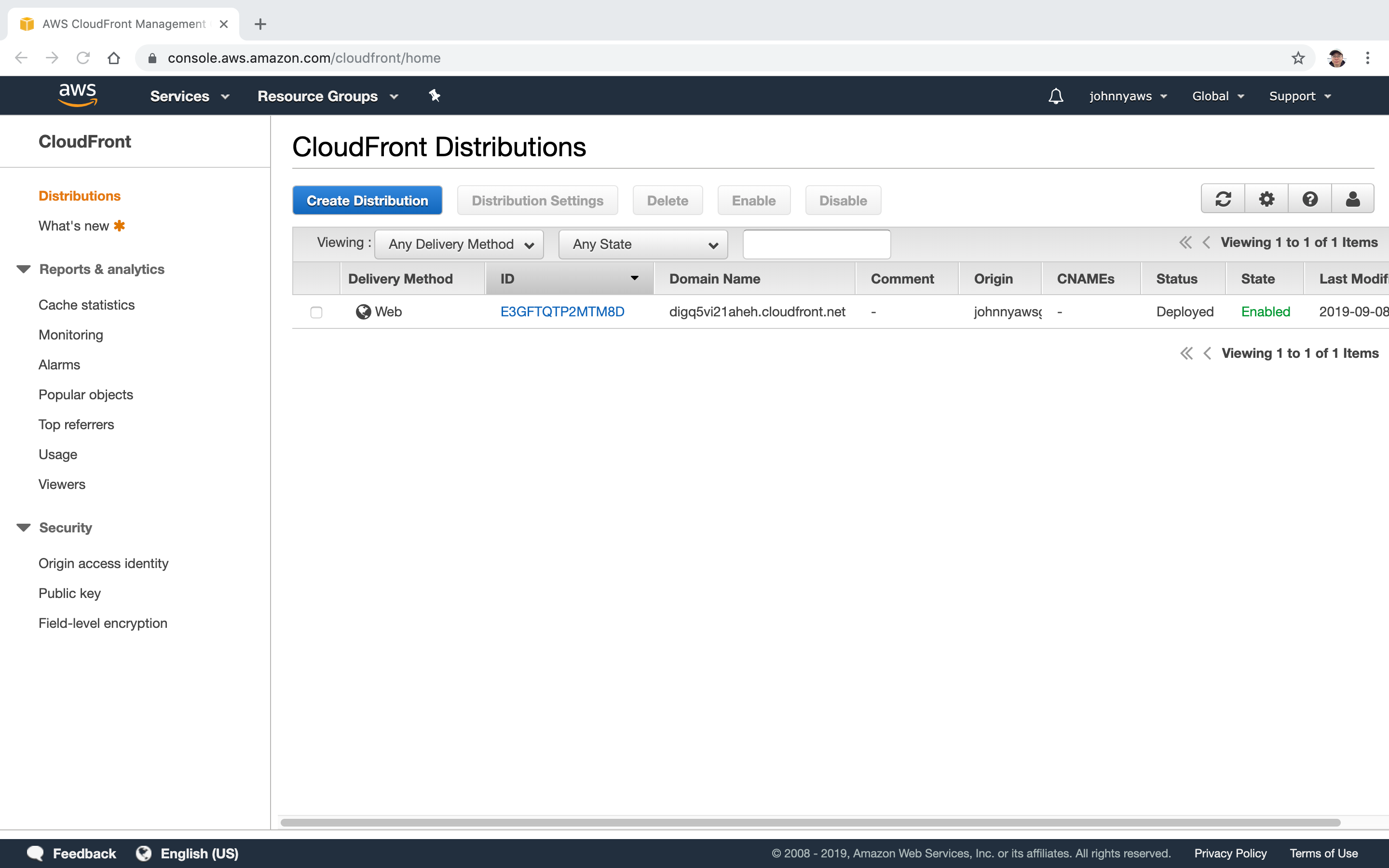The width and height of the screenshot is (1389, 868).
Task: Refresh the distributions list
Action: coord(1223,199)
